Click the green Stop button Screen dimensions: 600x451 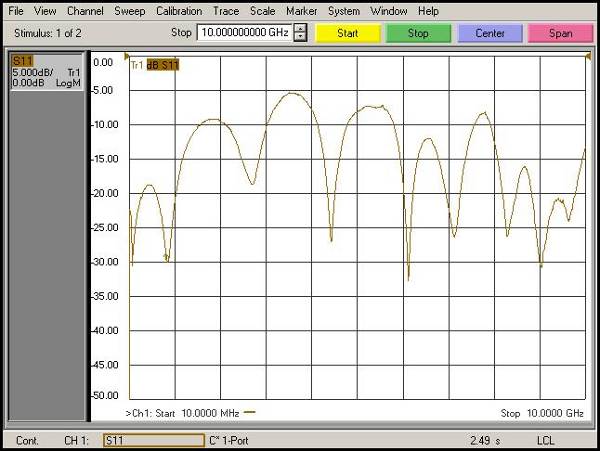click(418, 33)
